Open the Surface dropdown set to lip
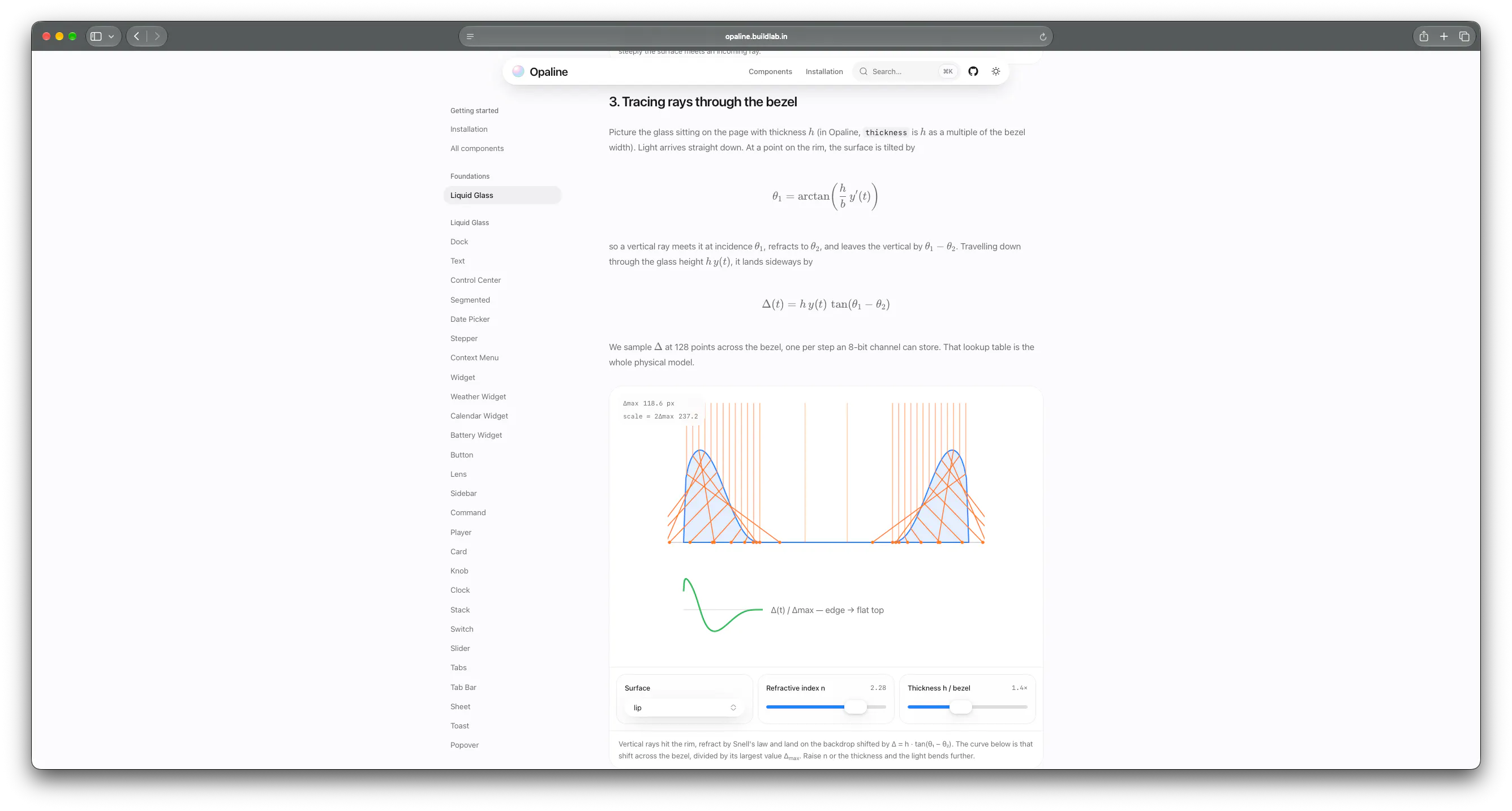The image size is (1512, 811). tap(684, 708)
